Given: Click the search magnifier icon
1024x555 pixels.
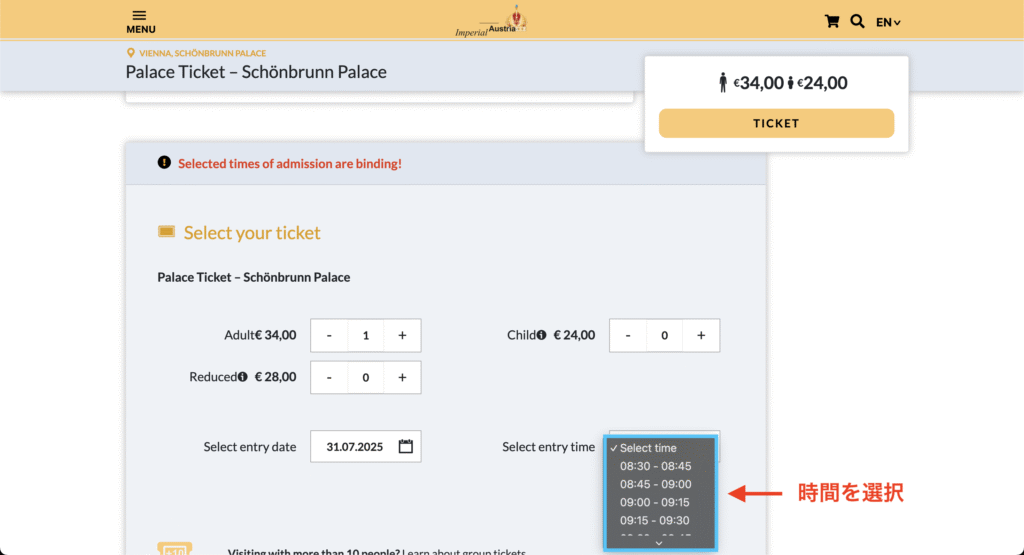Looking at the screenshot, I should coord(857,22).
